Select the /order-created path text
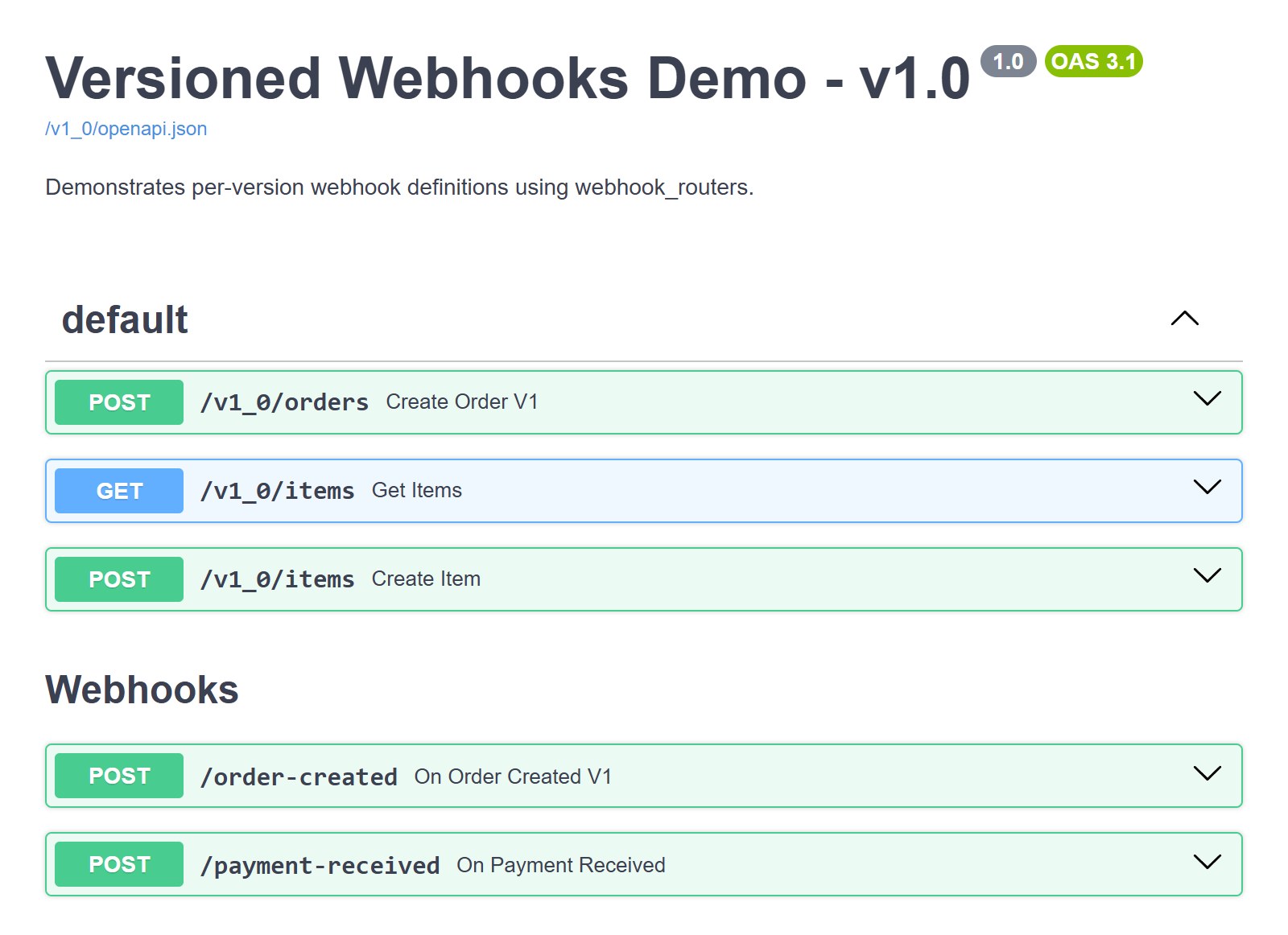This screenshot has height=935, width=1288. pos(299,776)
